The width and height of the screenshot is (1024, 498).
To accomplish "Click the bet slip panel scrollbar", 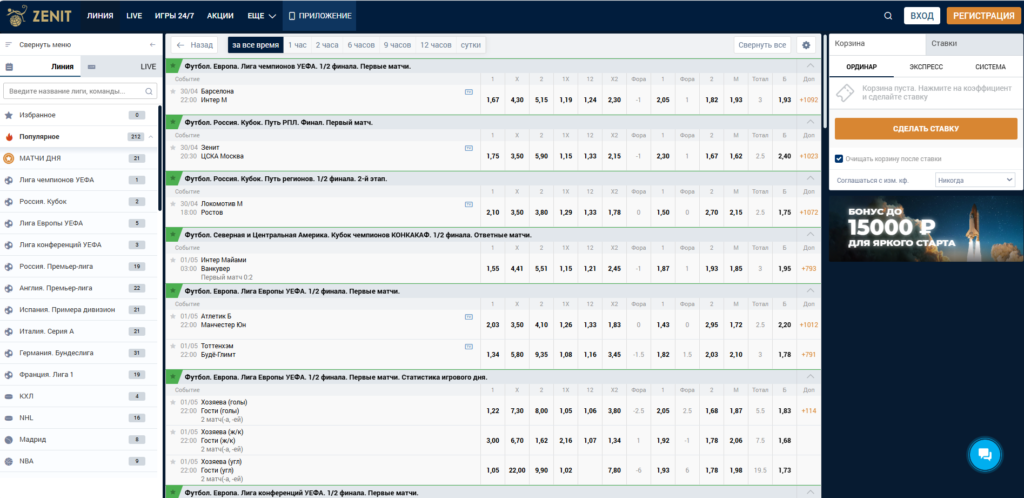I will point(825,82).
